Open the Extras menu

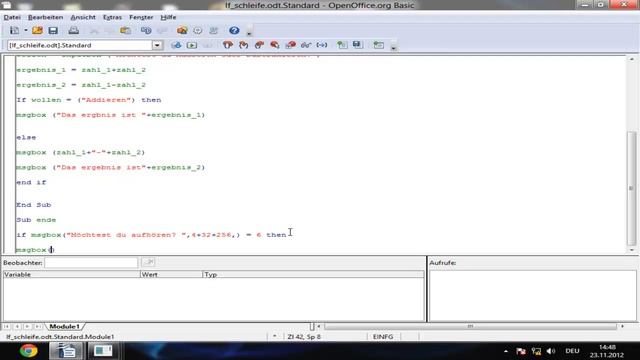(x=112, y=17)
